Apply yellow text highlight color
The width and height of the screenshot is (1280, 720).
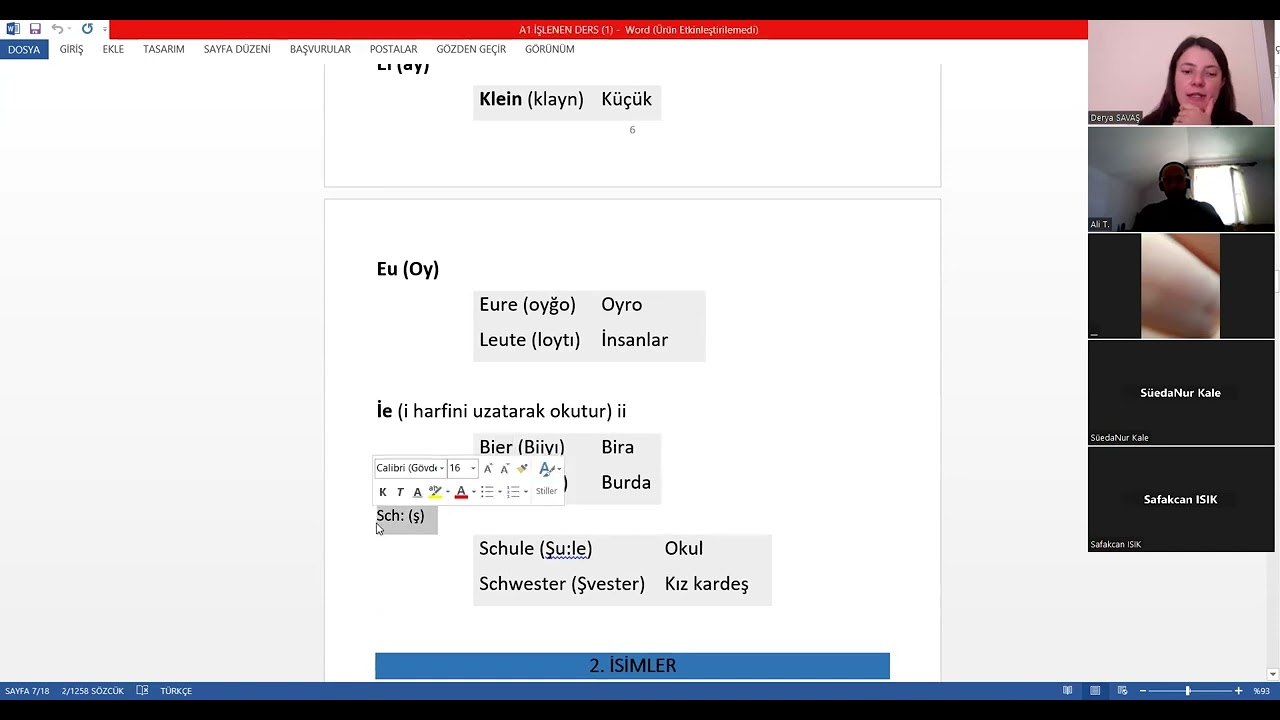(x=435, y=492)
